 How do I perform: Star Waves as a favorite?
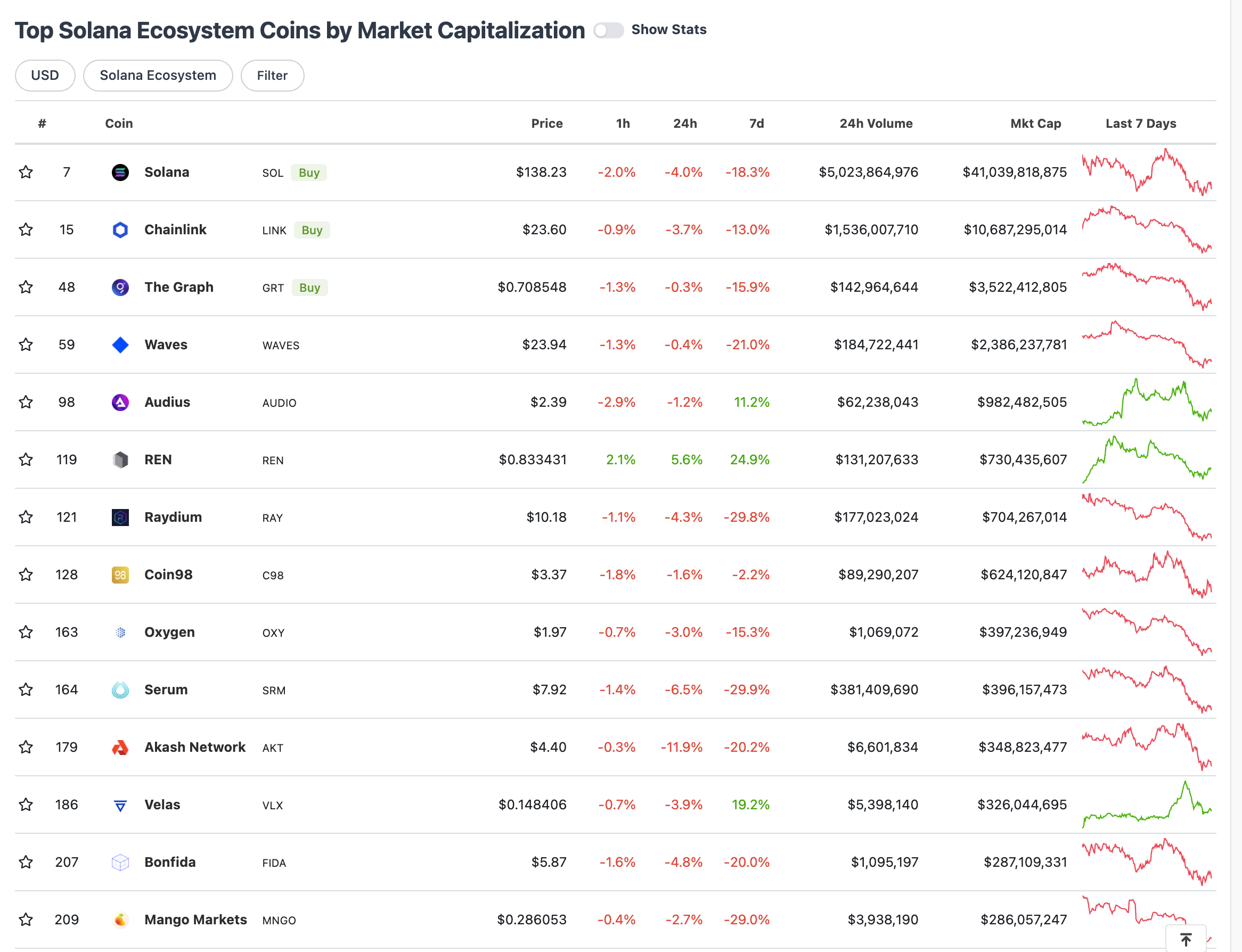click(26, 344)
